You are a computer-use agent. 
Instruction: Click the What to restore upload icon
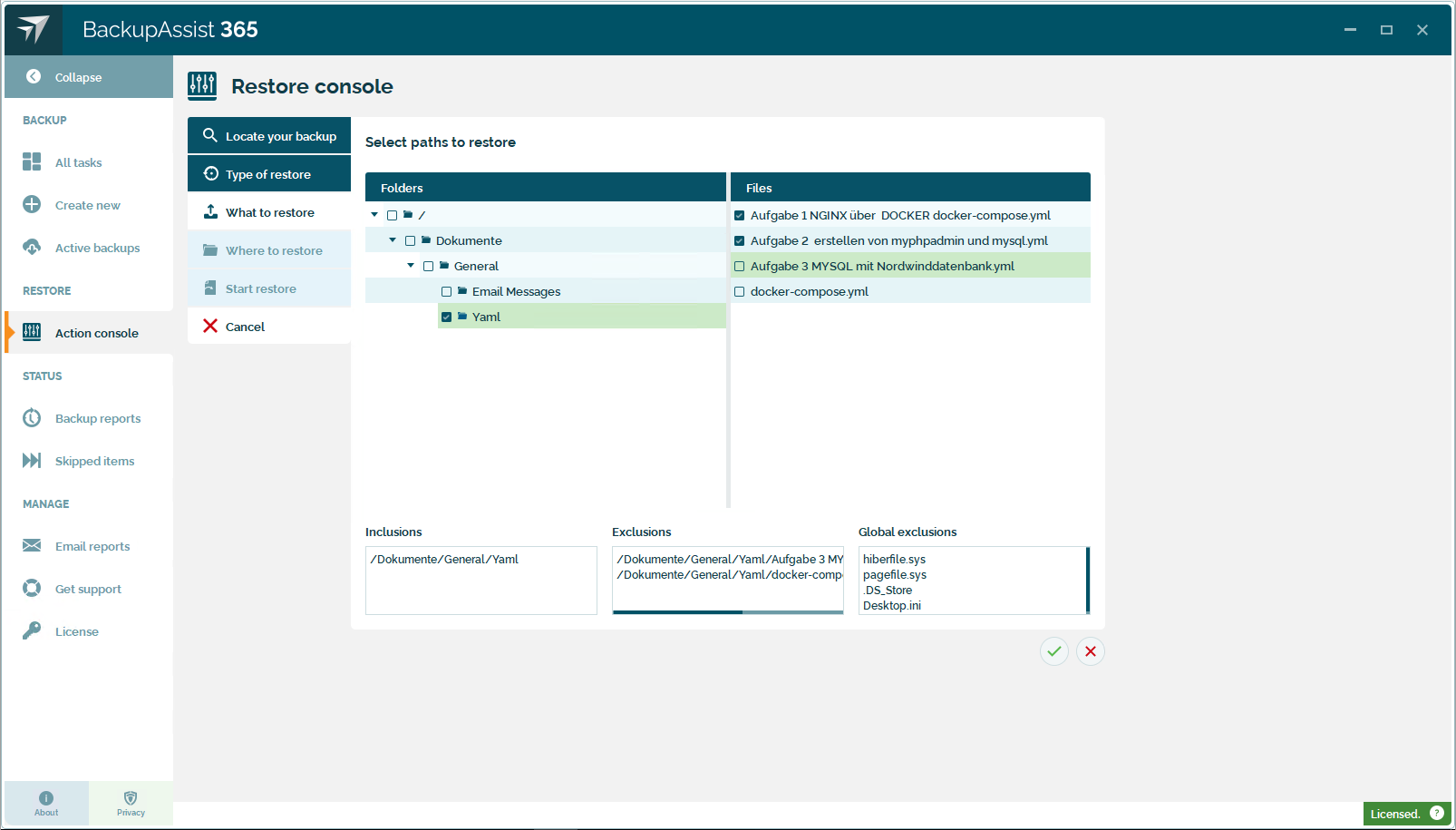click(210, 211)
